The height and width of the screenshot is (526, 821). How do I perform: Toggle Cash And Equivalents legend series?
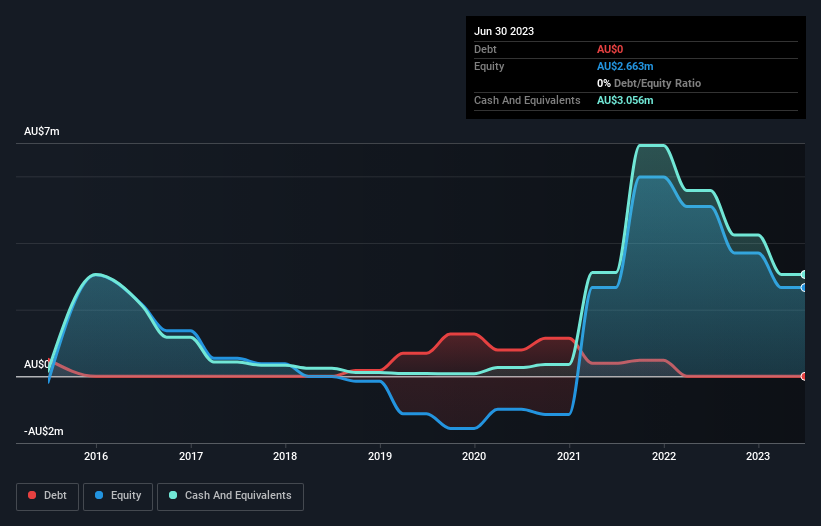point(230,496)
